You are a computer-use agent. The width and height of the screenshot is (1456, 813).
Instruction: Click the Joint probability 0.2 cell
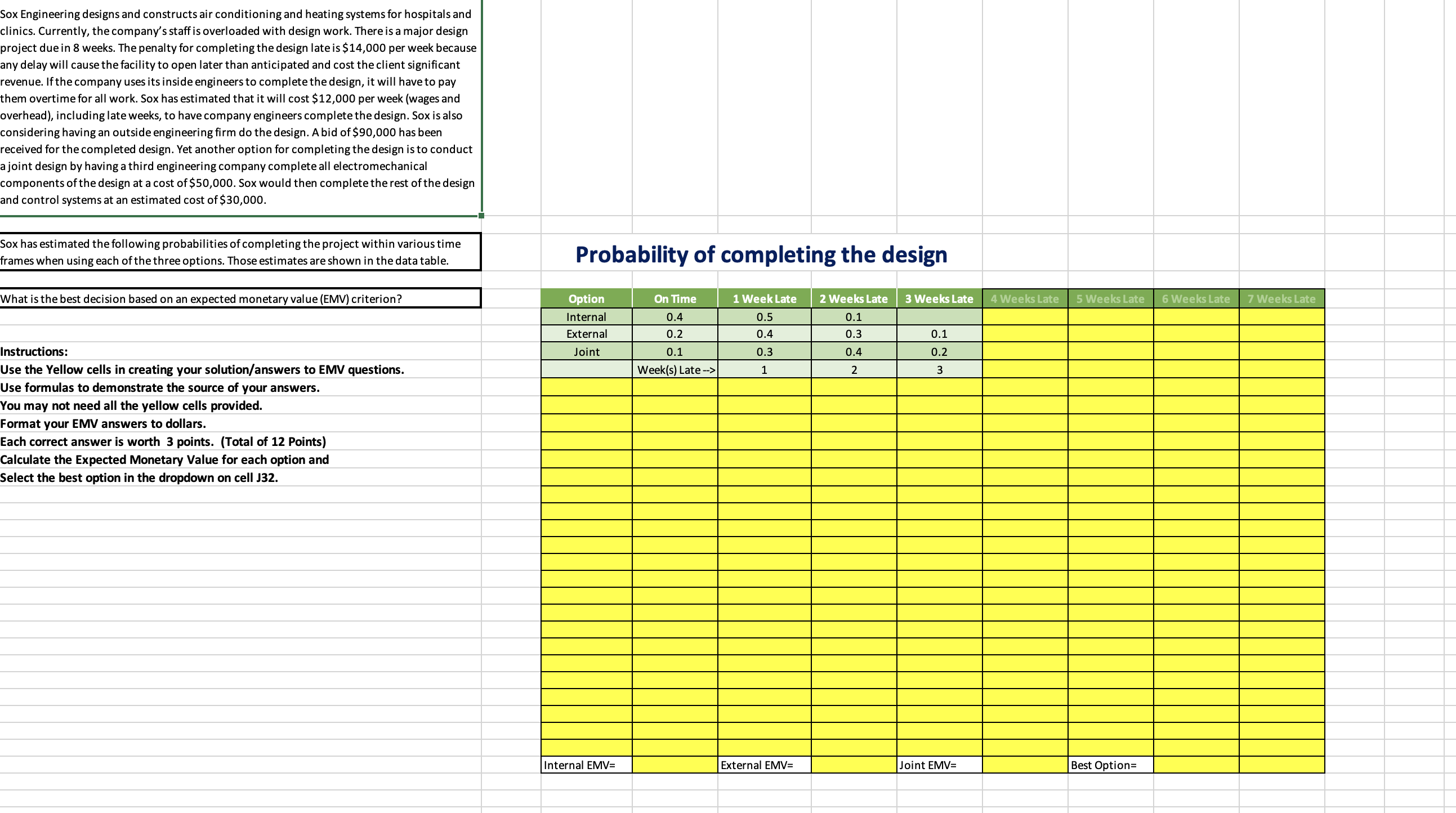[939, 352]
